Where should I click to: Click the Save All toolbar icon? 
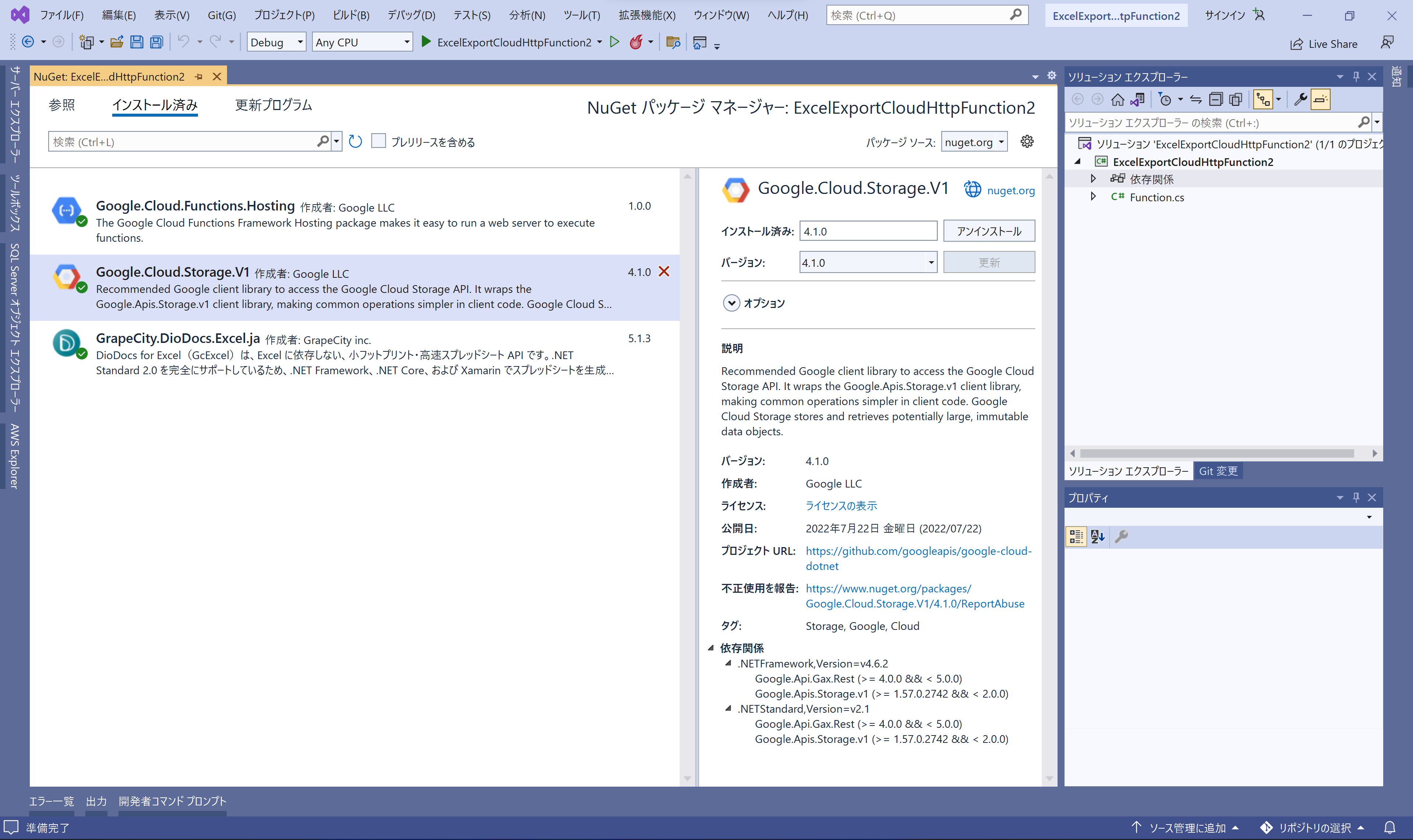click(156, 42)
